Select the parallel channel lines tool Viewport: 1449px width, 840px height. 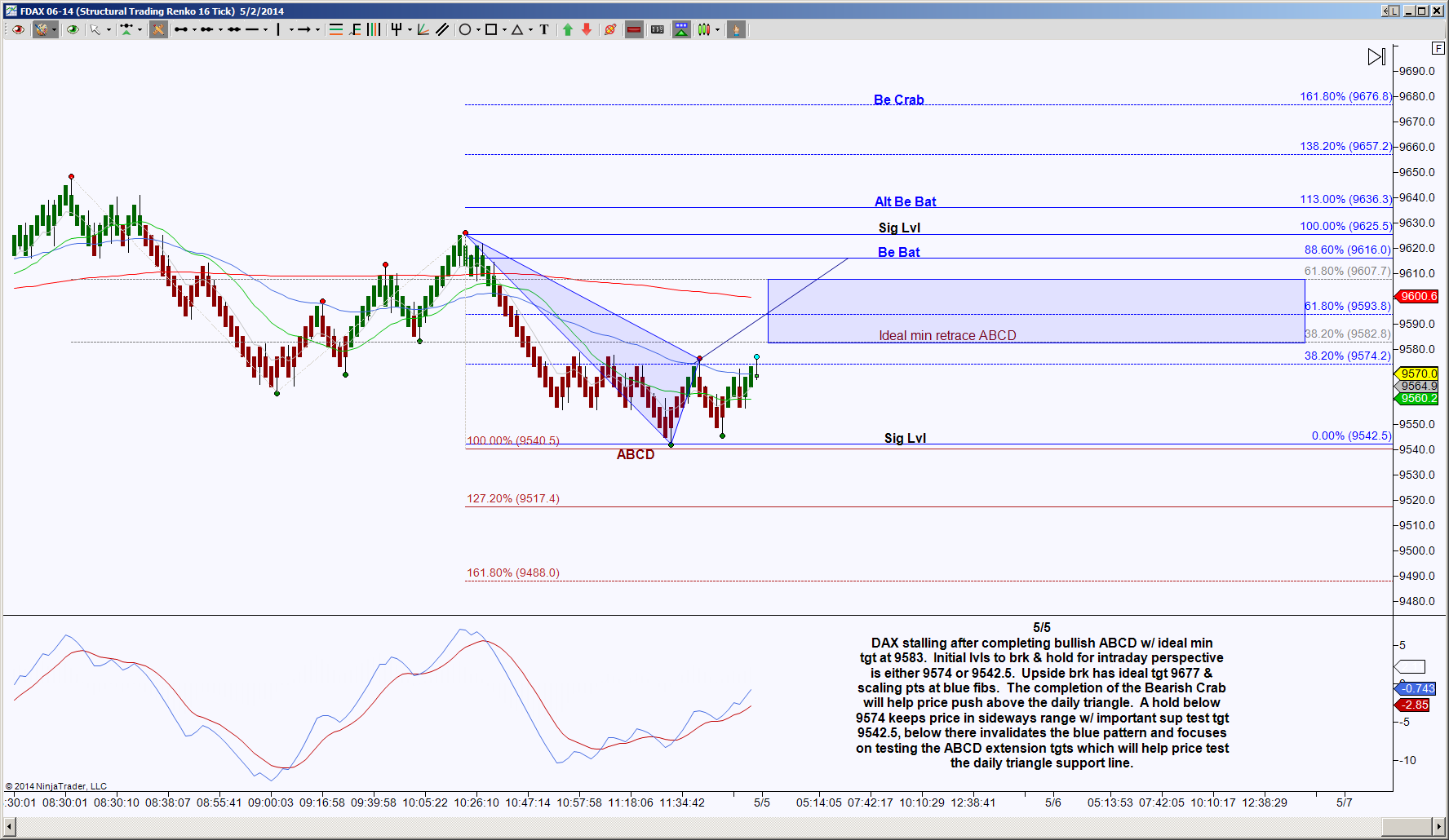pyautogui.click(x=442, y=29)
